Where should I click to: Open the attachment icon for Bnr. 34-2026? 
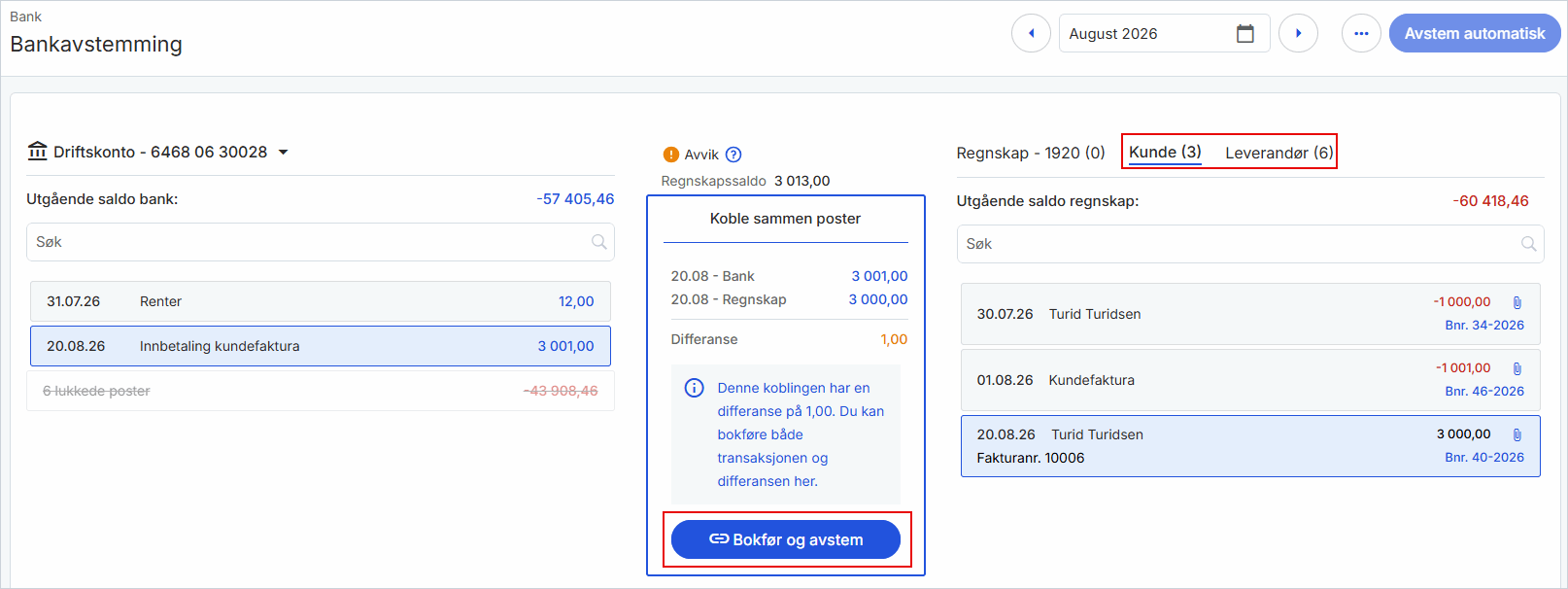1517,302
